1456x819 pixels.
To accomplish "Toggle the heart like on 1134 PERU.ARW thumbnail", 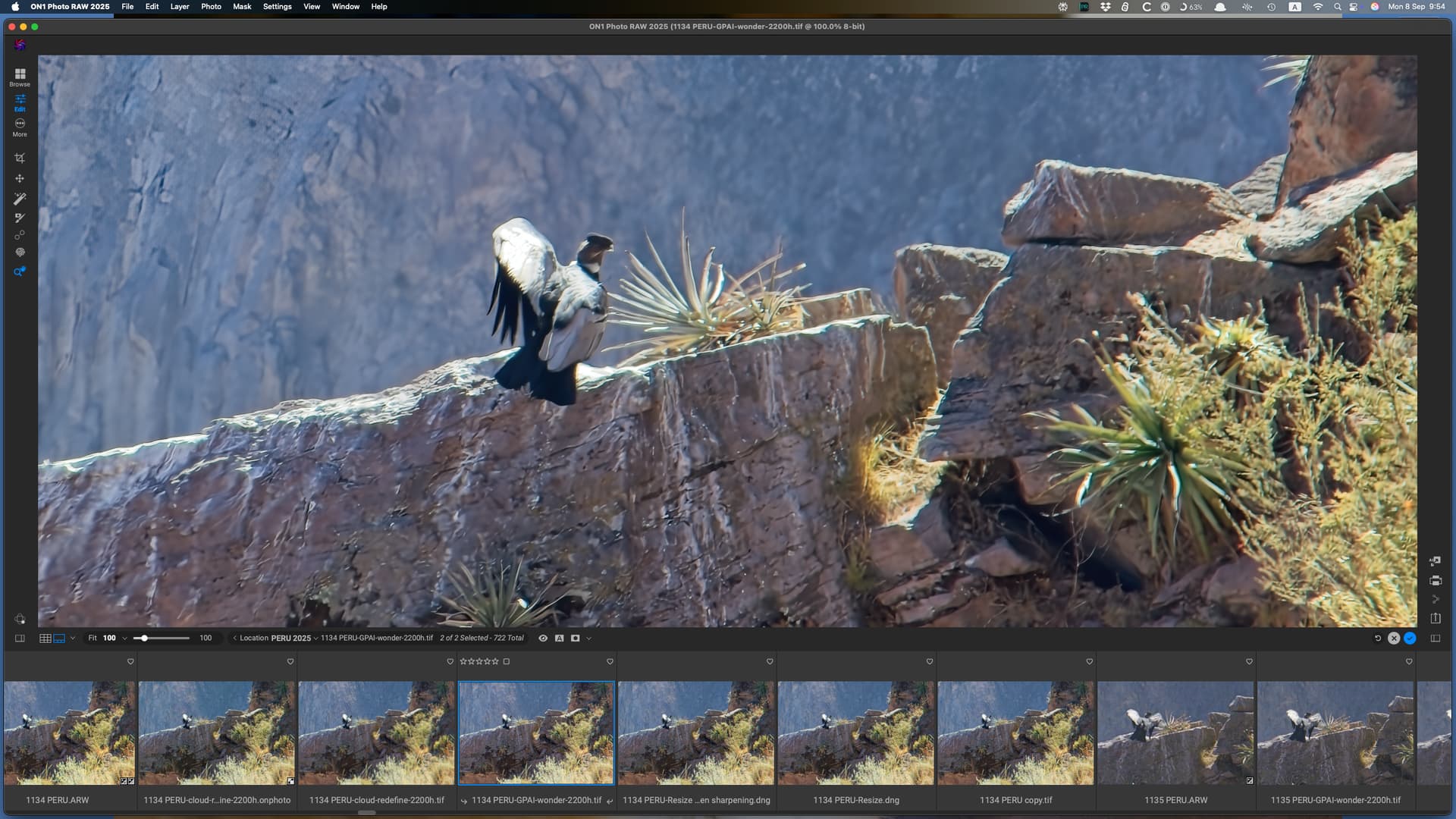I will click(x=130, y=661).
